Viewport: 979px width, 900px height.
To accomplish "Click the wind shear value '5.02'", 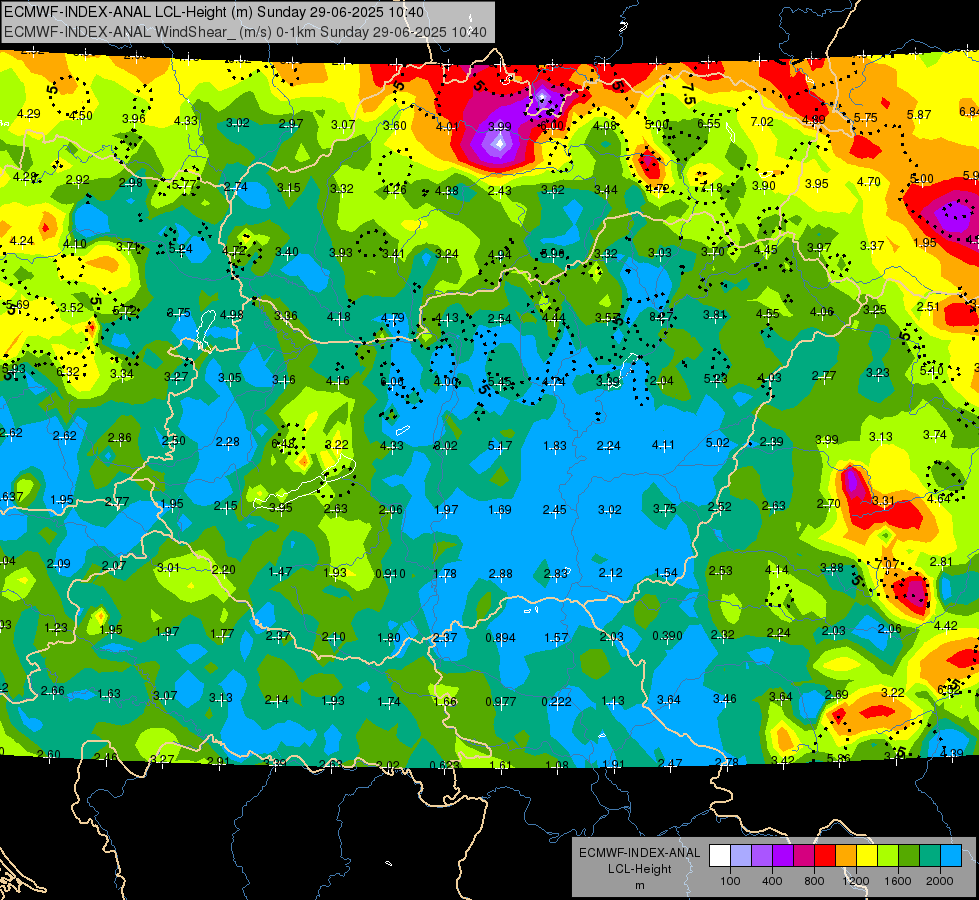I will pos(717,442).
